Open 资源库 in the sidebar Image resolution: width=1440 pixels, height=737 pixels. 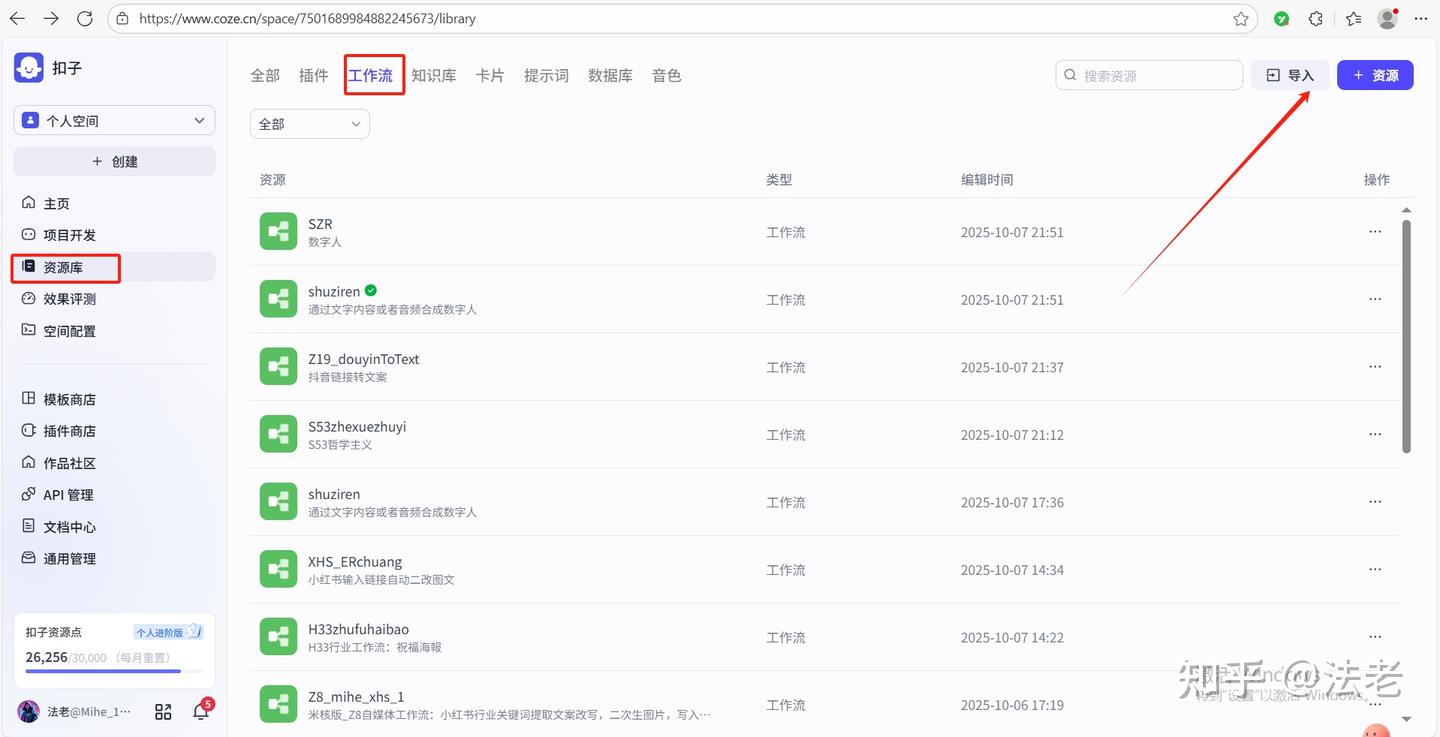114,267
